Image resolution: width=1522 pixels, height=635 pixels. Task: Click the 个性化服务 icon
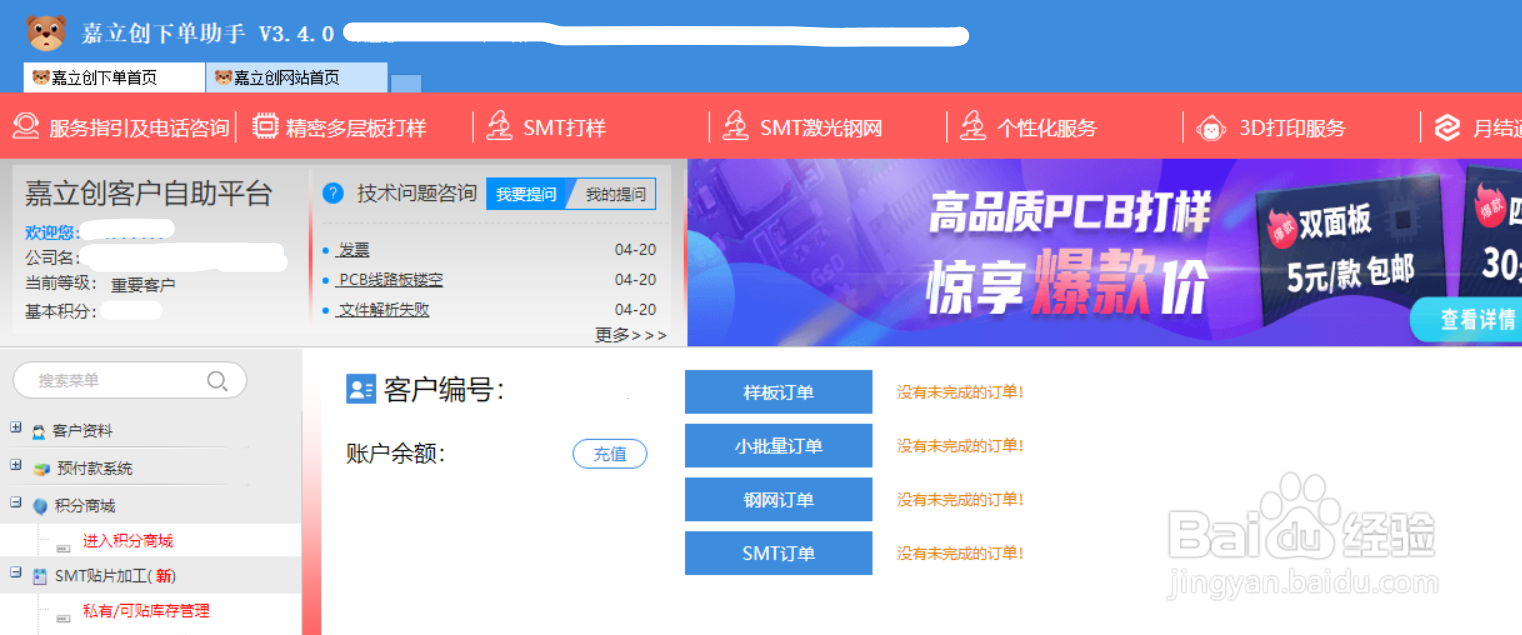coord(973,126)
